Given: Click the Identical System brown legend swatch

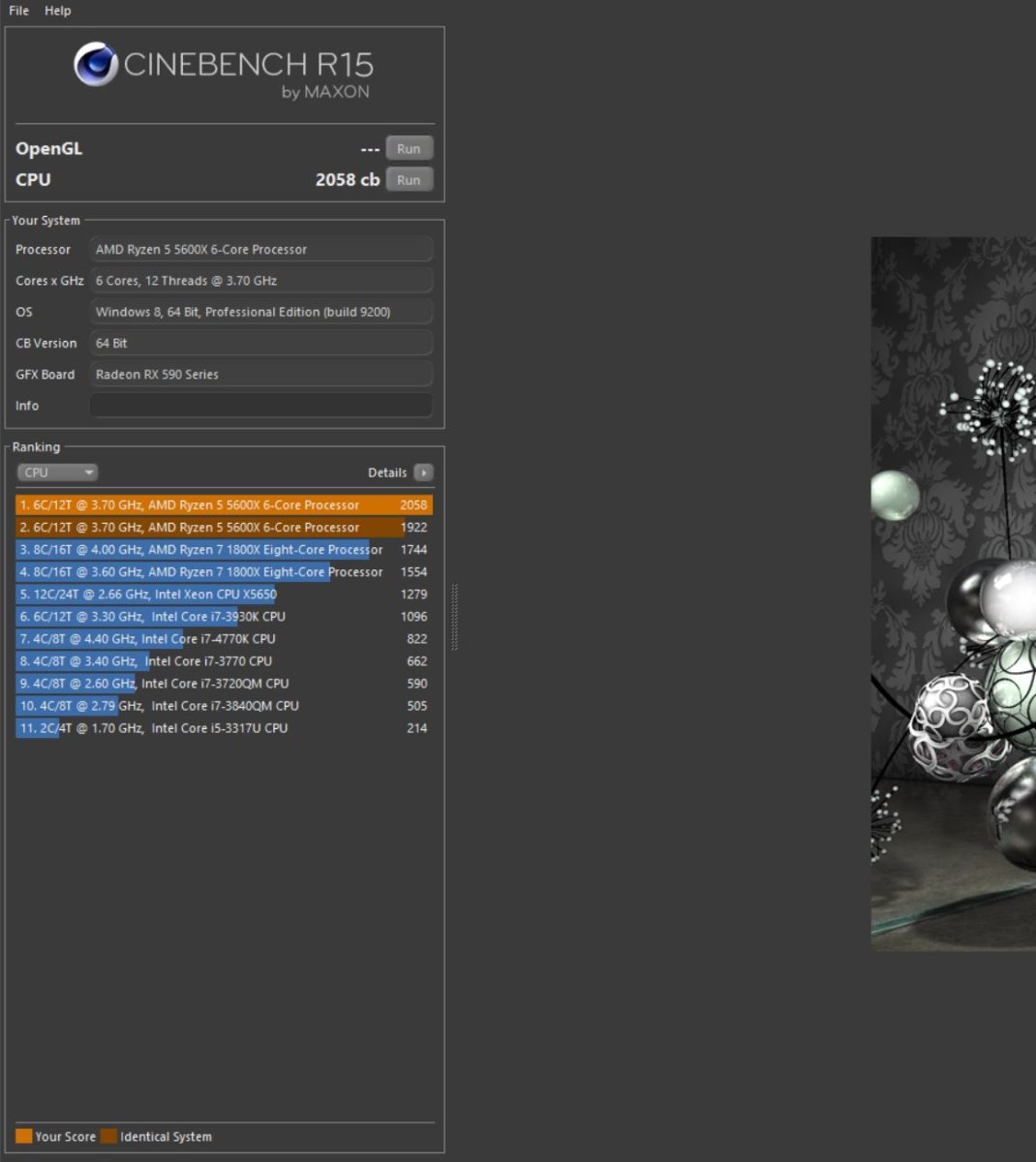Looking at the screenshot, I should (108, 1136).
